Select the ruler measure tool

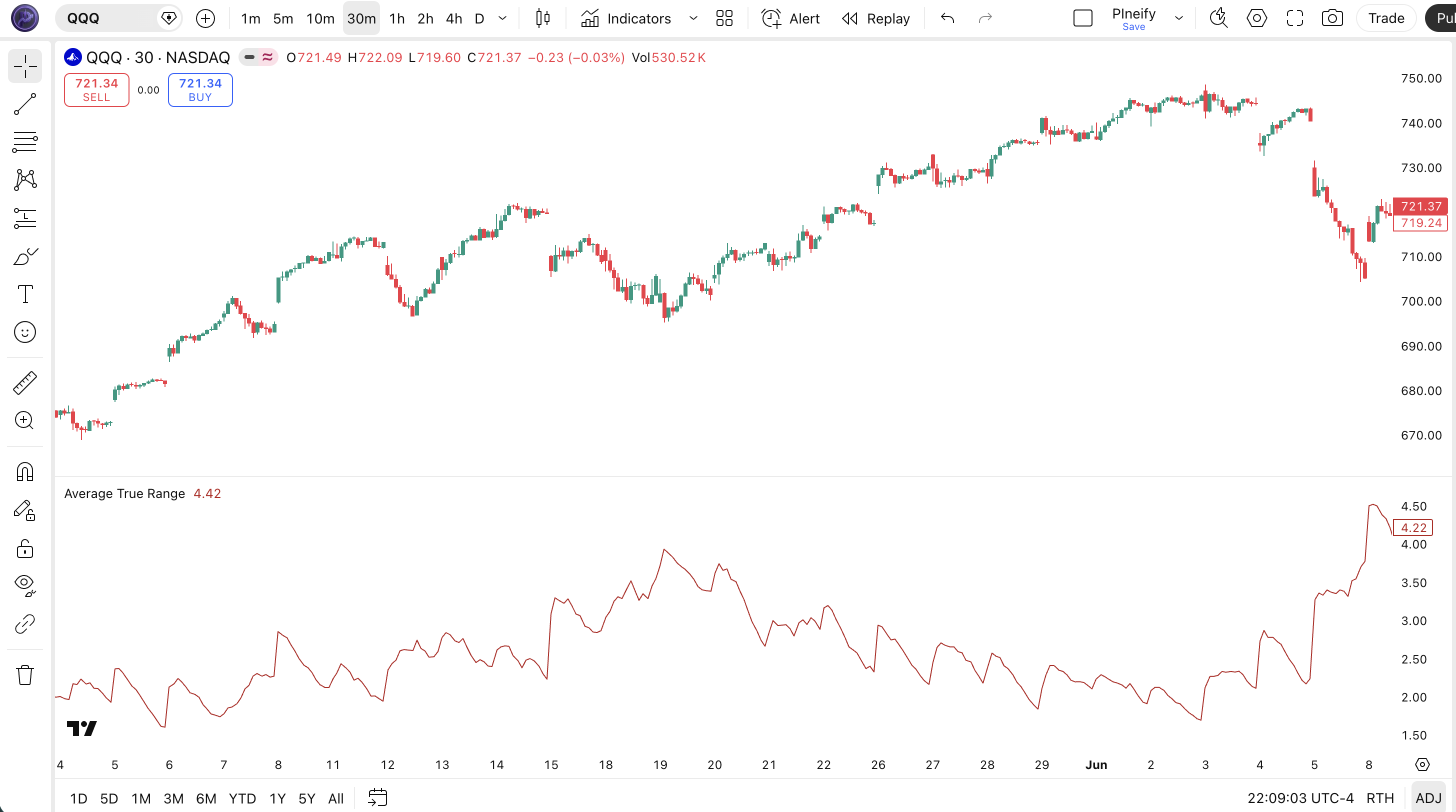point(25,383)
